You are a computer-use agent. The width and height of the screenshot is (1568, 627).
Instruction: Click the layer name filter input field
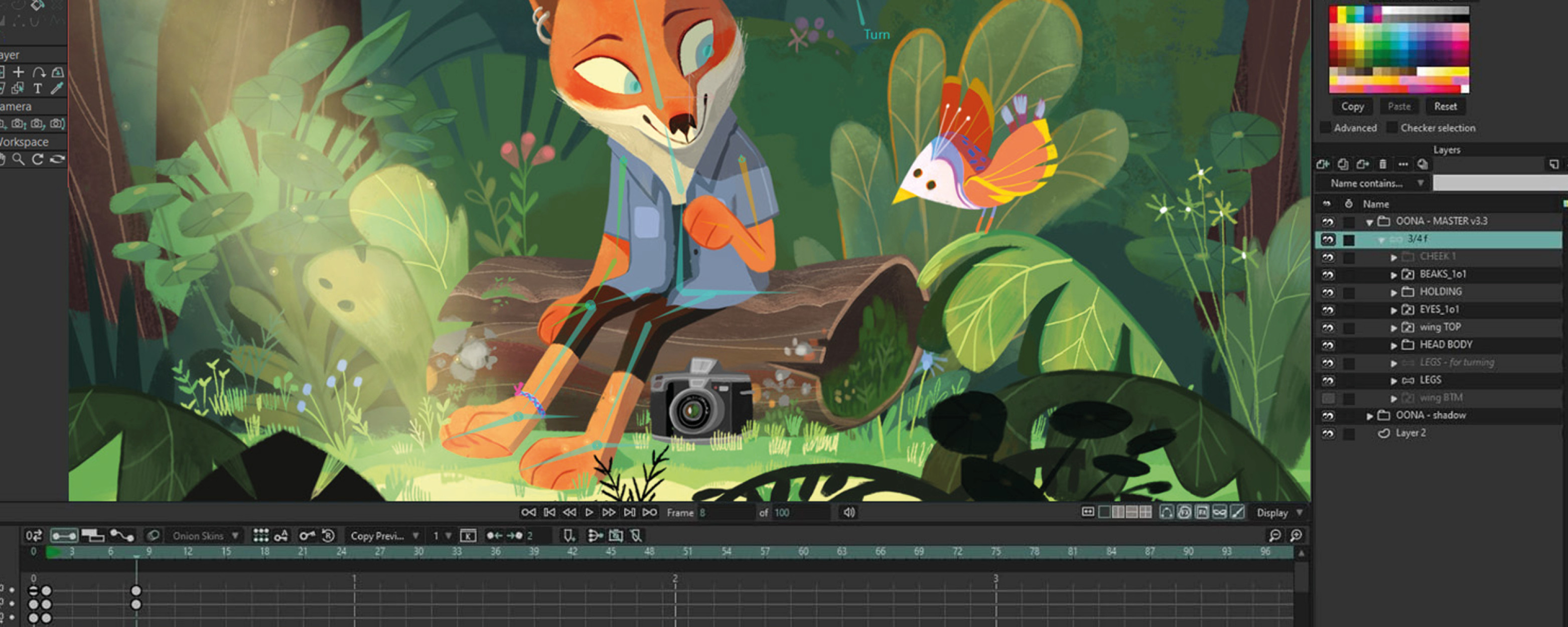(x=1500, y=183)
